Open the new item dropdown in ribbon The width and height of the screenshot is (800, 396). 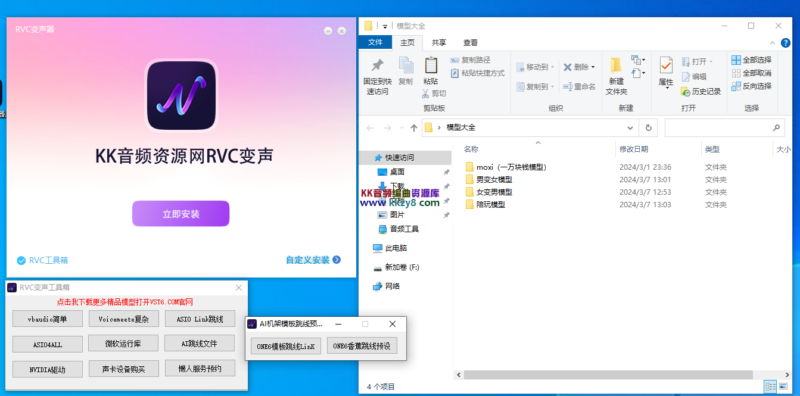pos(638,60)
